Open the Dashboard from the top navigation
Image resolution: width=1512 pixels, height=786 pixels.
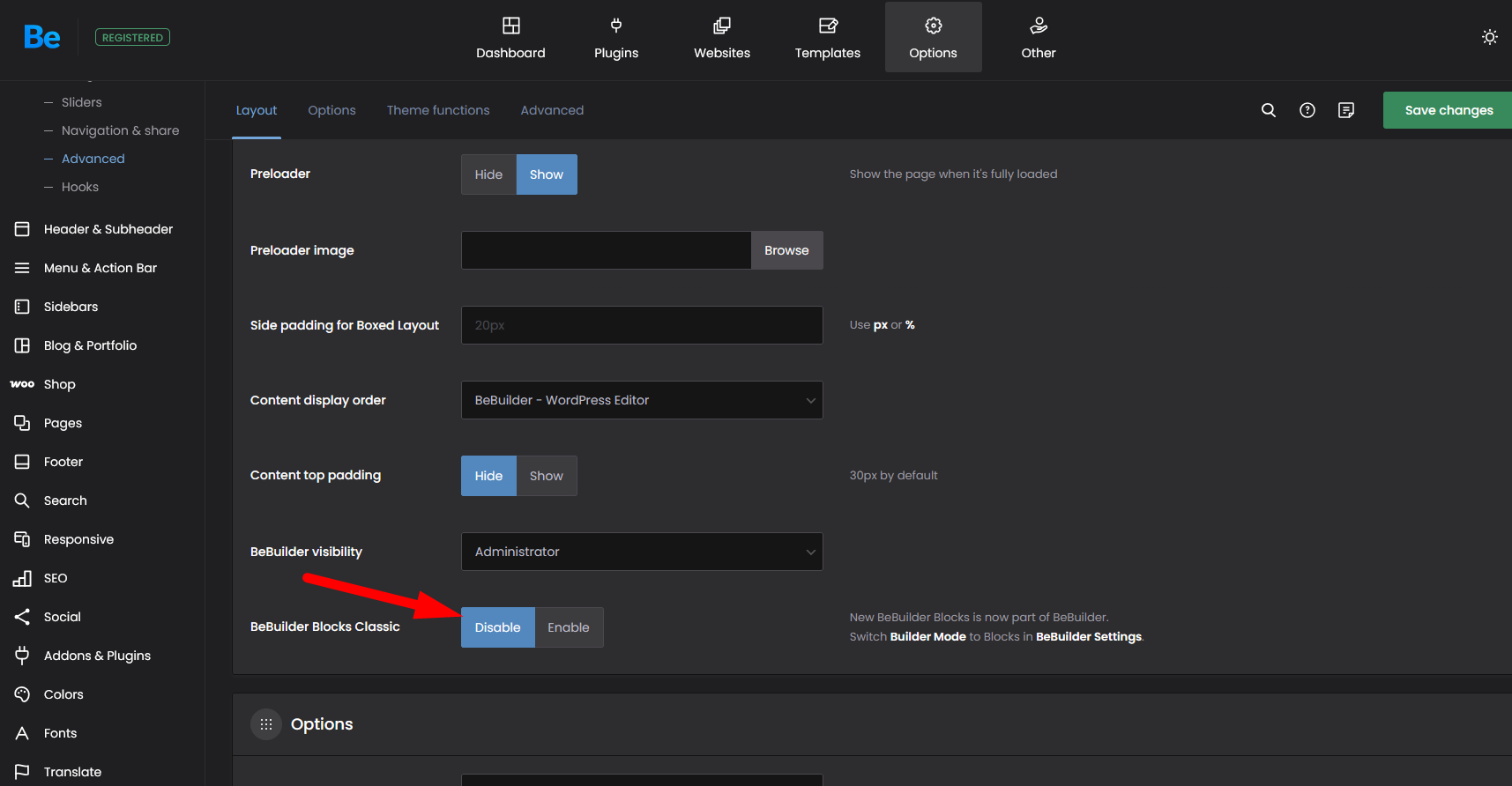(x=510, y=37)
